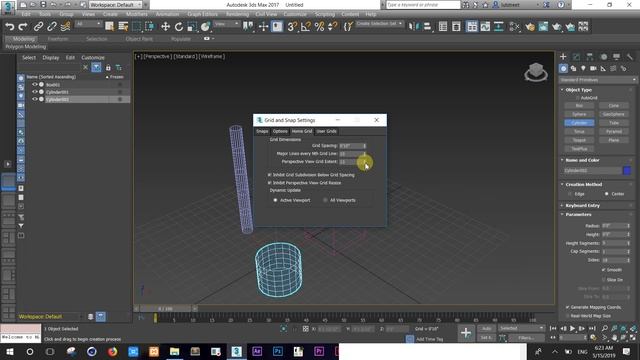Toggle visibility eye for Box001
The width and height of the screenshot is (640, 360).
[x=35, y=84]
